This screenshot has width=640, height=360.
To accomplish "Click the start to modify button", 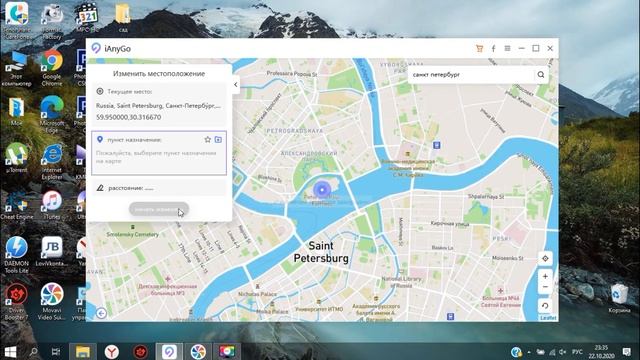I will [159, 209].
